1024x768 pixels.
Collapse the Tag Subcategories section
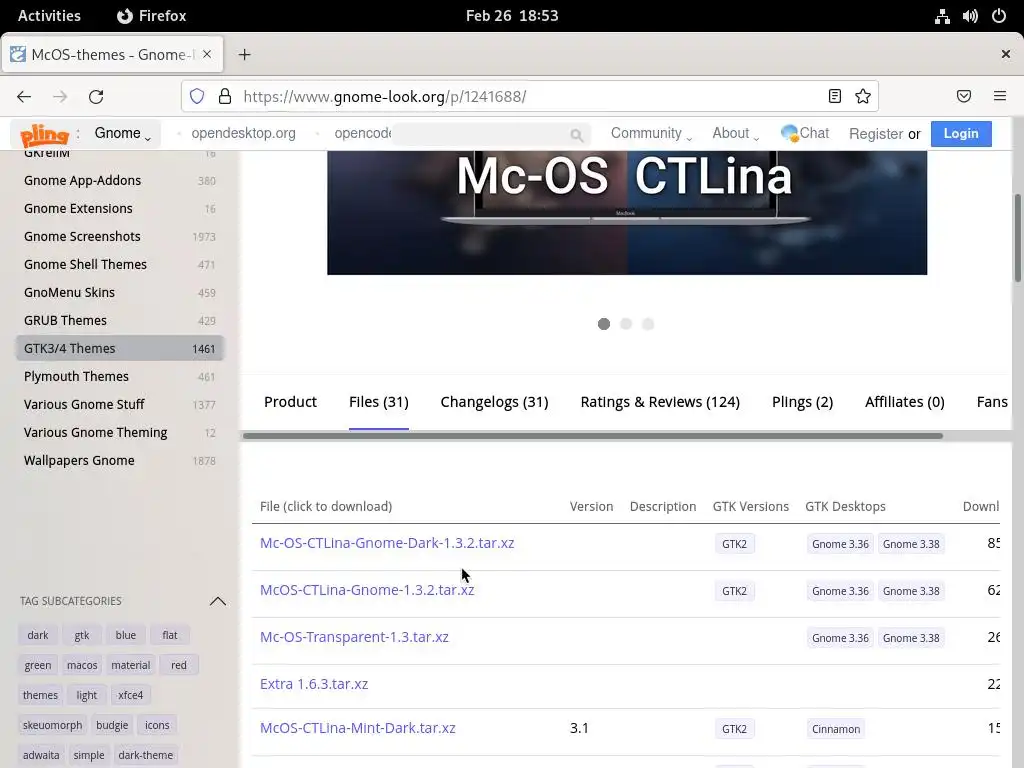click(x=217, y=601)
